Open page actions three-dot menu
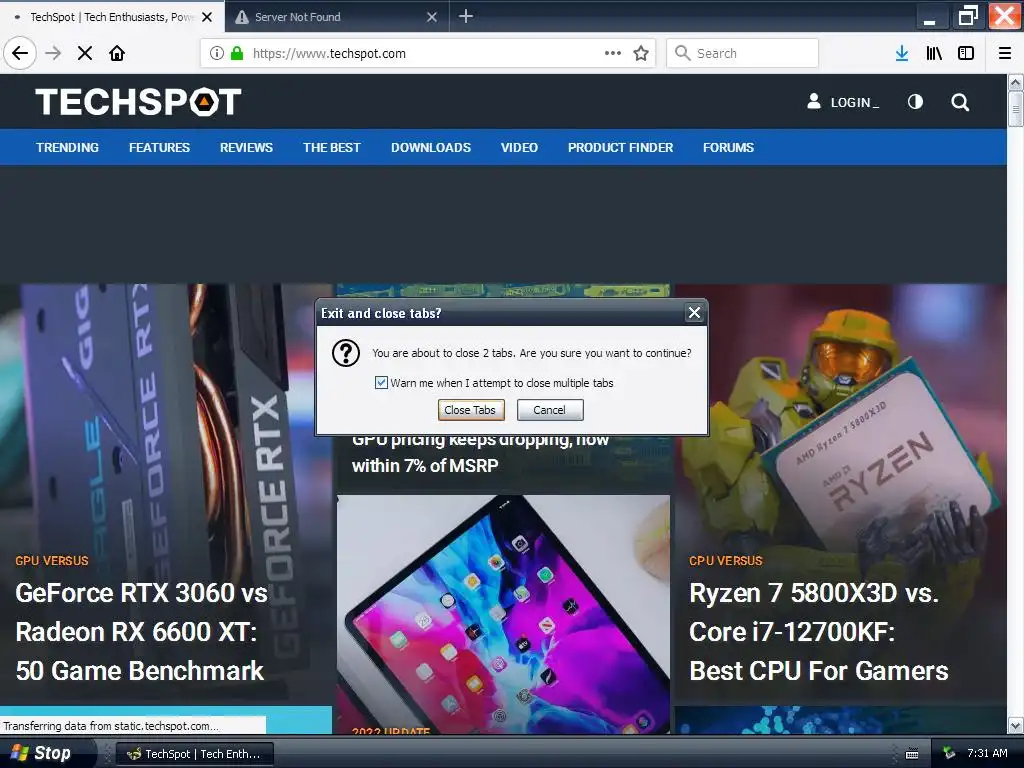 pos(613,53)
